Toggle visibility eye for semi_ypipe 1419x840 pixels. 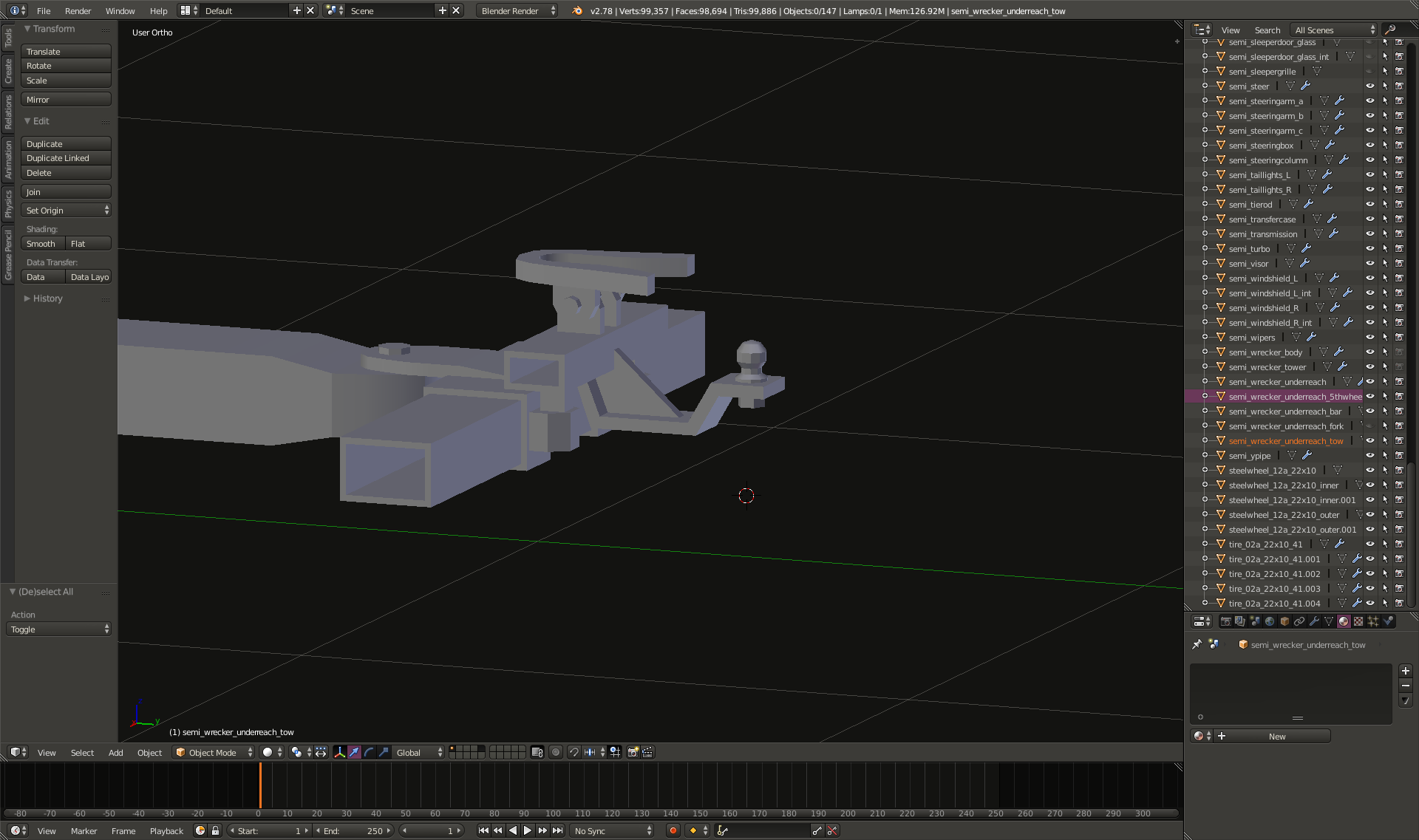[1369, 456]
